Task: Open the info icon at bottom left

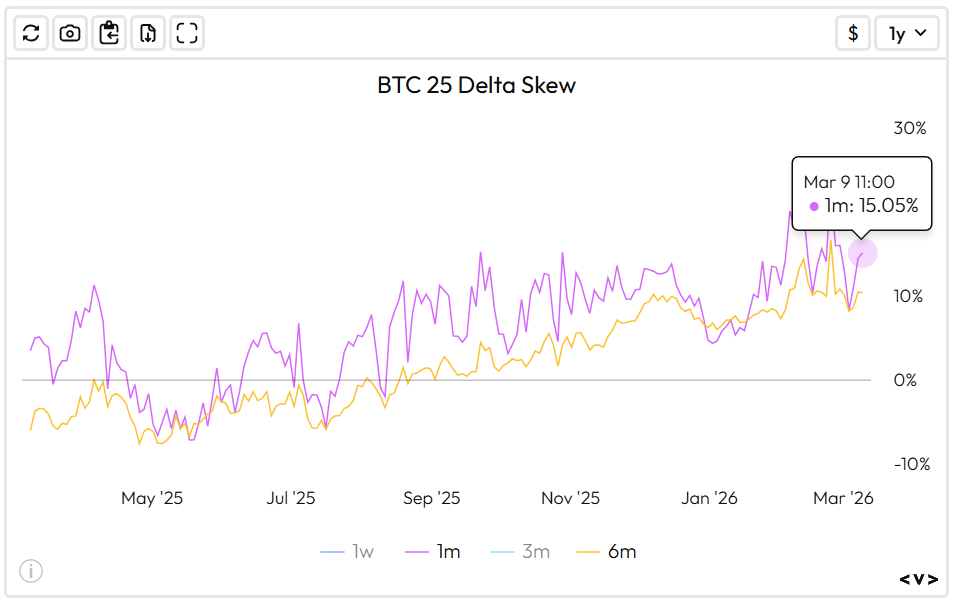Action: tap(32, 571)
